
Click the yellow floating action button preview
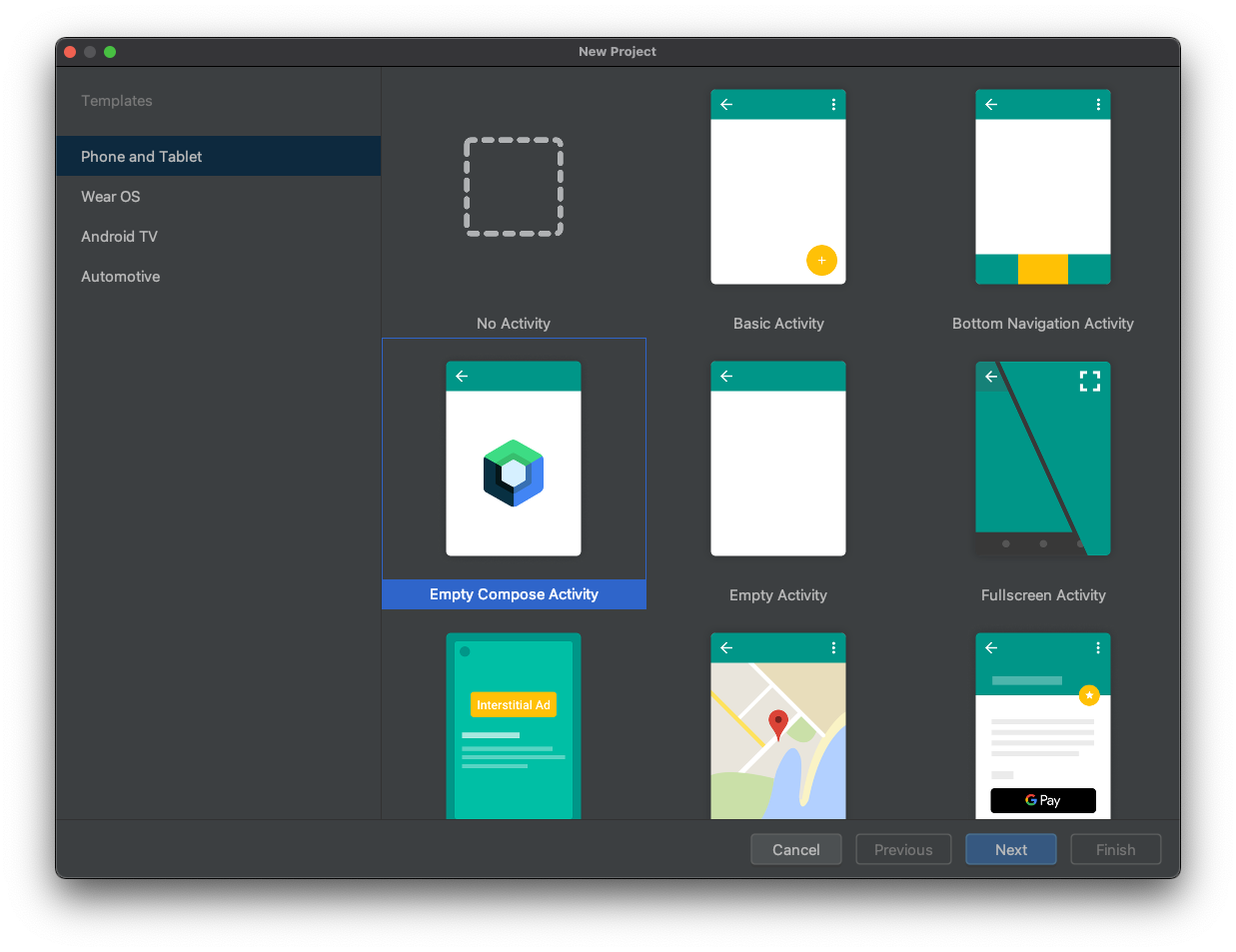(x=821, y=261)
